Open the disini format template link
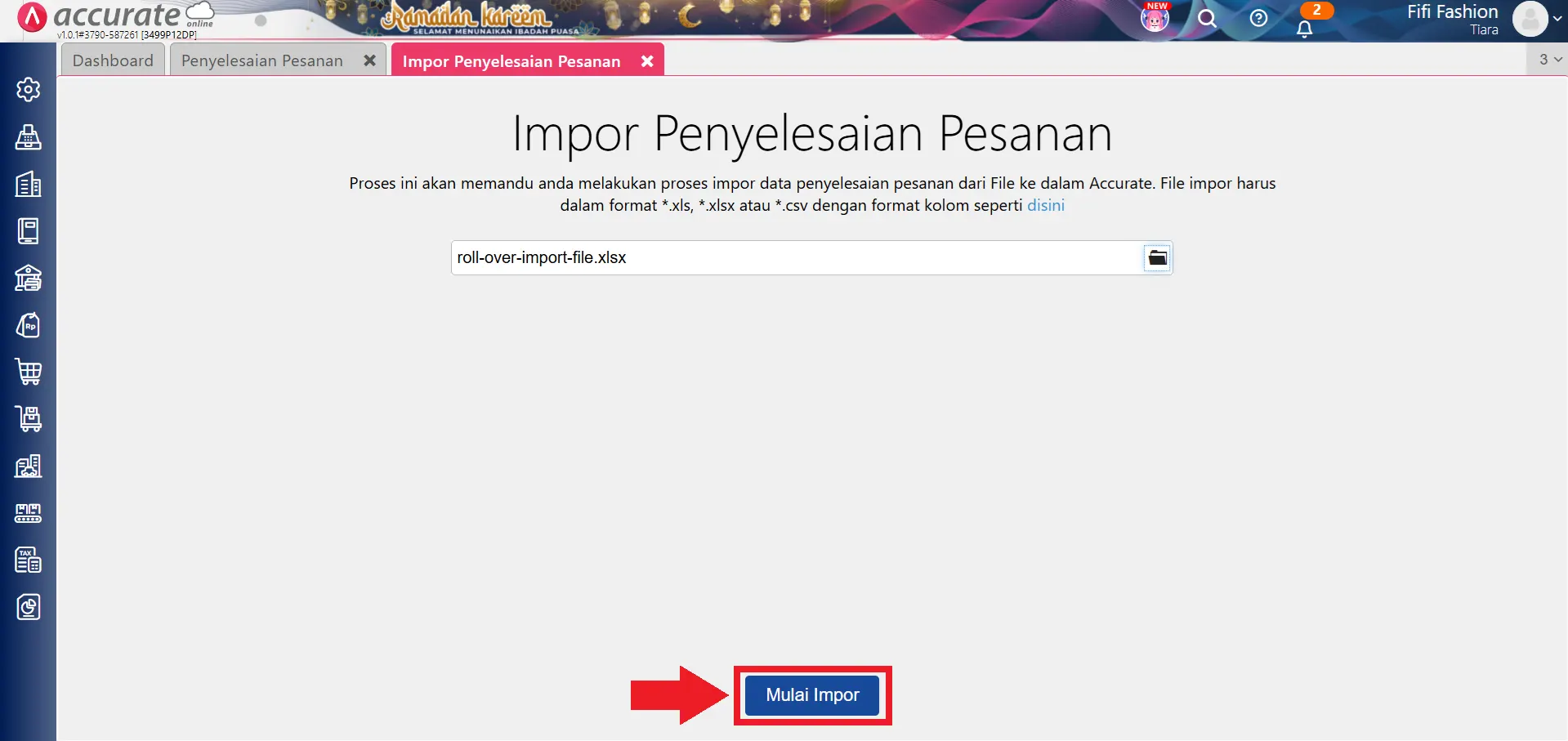Screen dimensions: 1568x741 pos(1046,205)
